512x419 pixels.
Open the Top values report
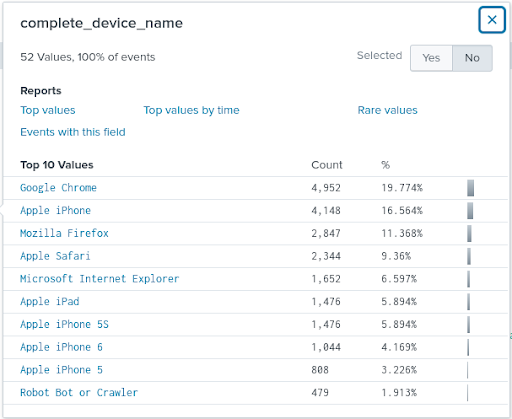click(x=48, y=110)
